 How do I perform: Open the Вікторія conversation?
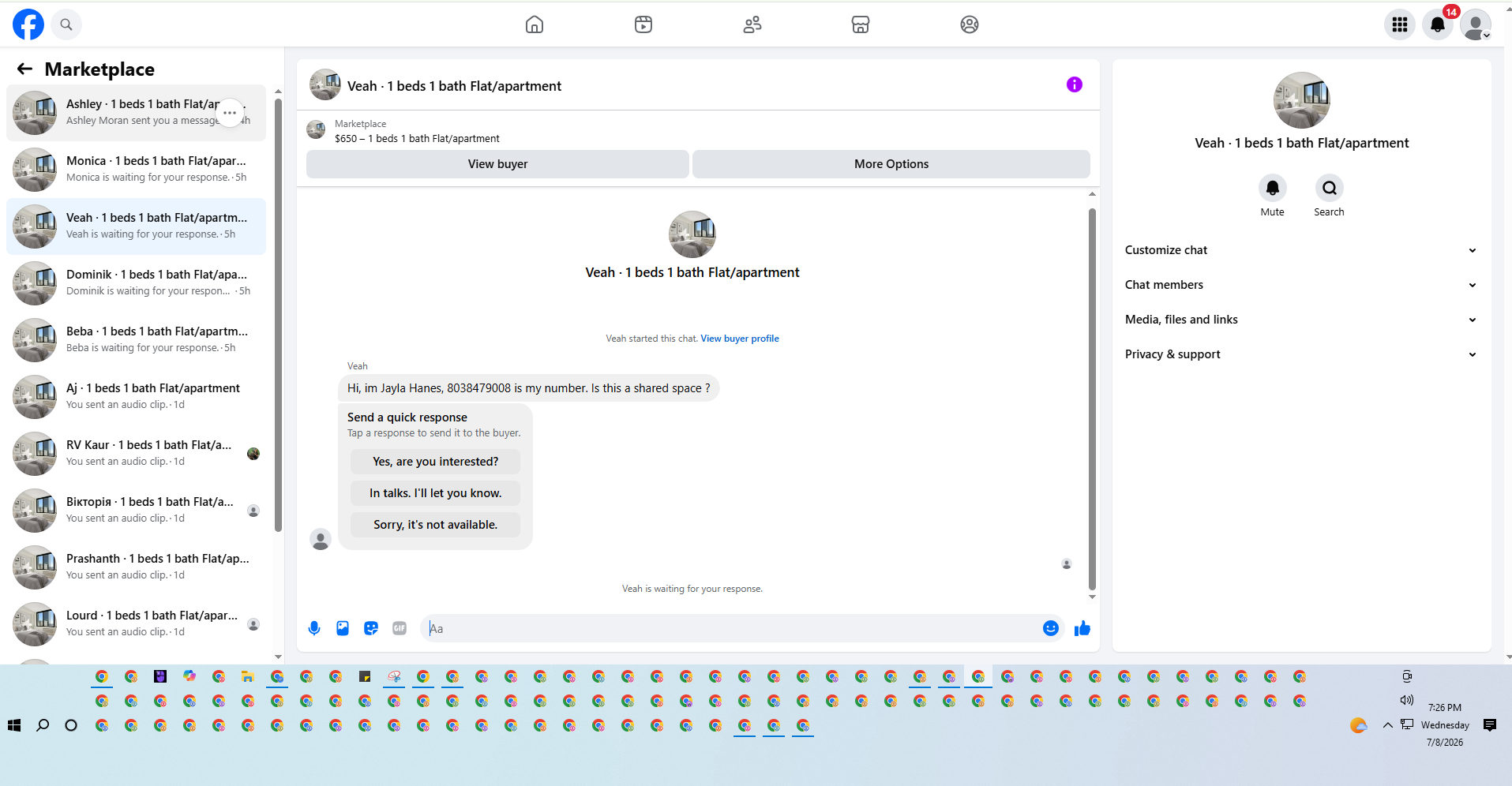(136, 511)
